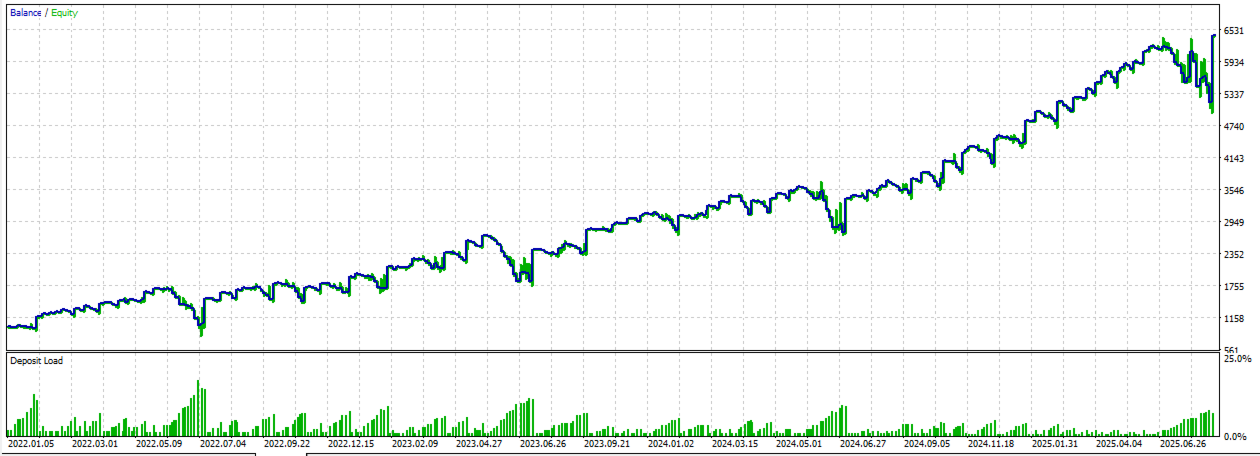Click the 2022.12.15 date label

point(351,442)
